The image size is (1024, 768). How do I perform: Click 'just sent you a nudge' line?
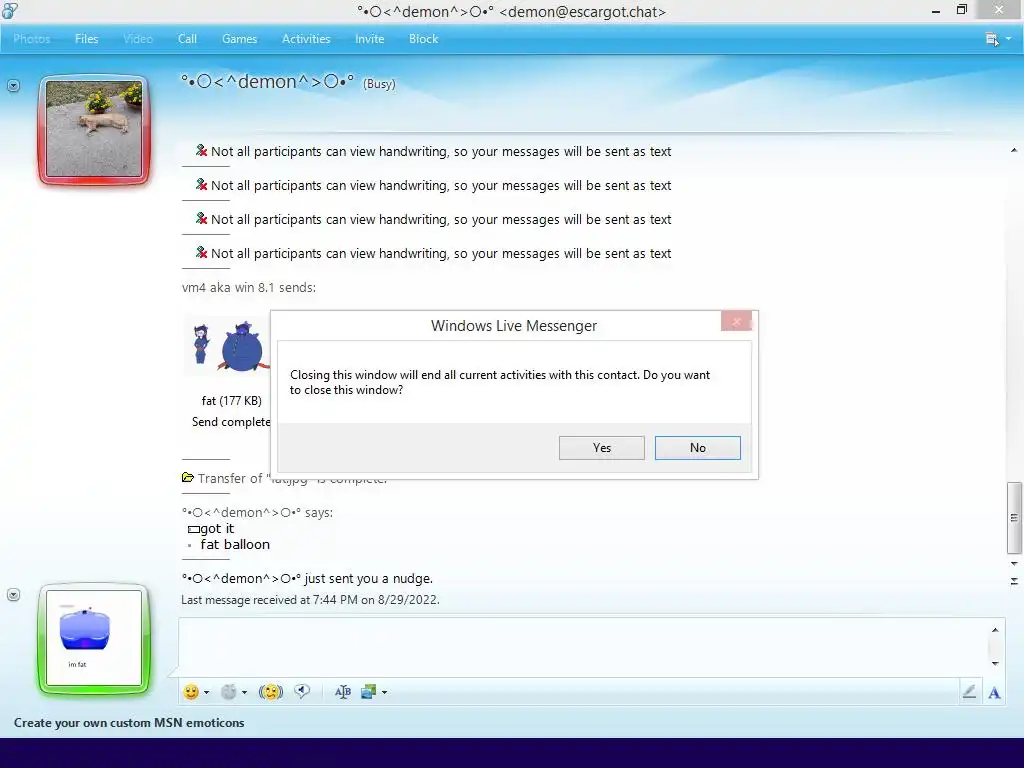point(307,579)
